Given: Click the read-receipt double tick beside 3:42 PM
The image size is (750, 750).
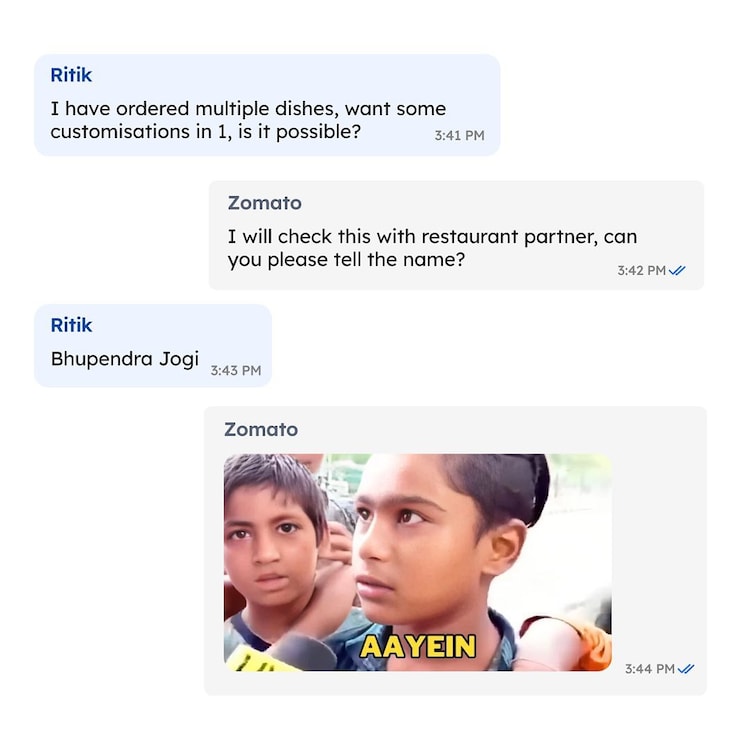Looking at the screenshot, I should point(677,271).
